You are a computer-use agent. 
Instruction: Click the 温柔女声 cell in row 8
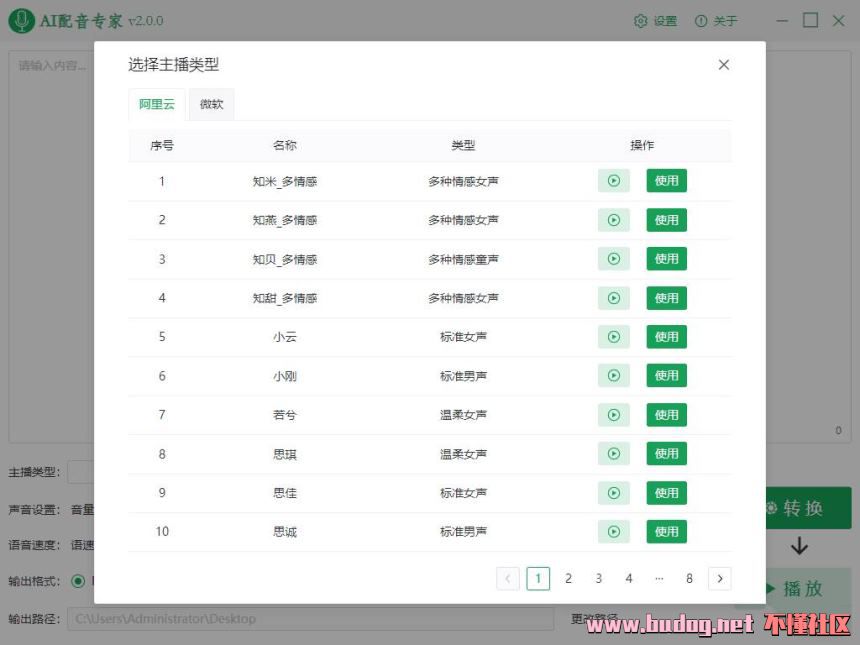pyautogui.click(x=463, y=454)
